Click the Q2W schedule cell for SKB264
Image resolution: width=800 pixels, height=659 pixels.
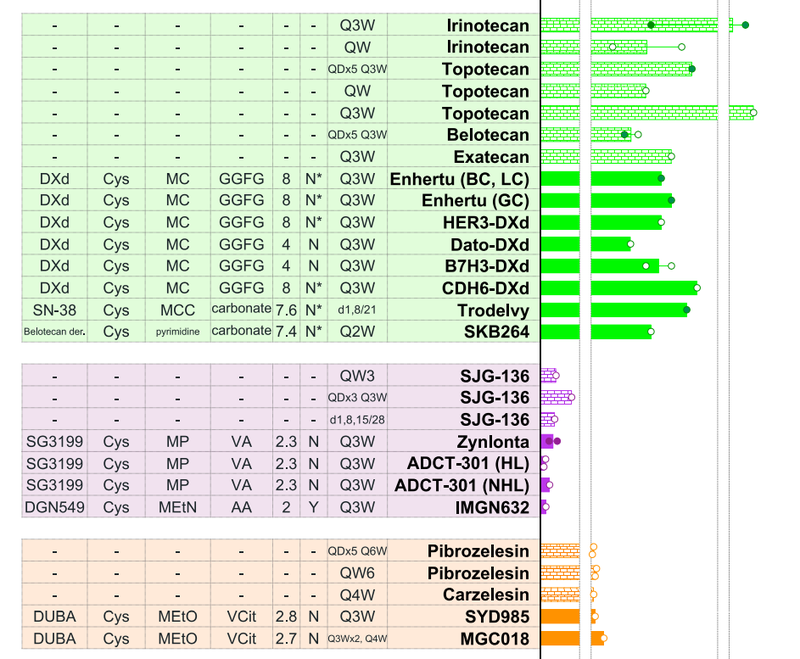357,331
